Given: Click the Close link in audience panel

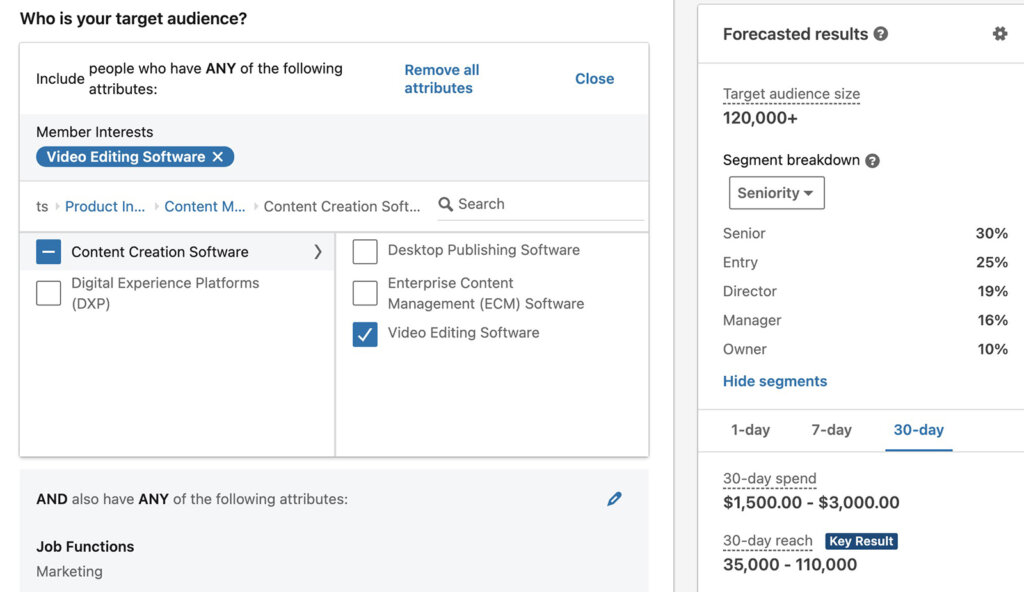Looking at the screenshot, I should [x=594, y=78].
